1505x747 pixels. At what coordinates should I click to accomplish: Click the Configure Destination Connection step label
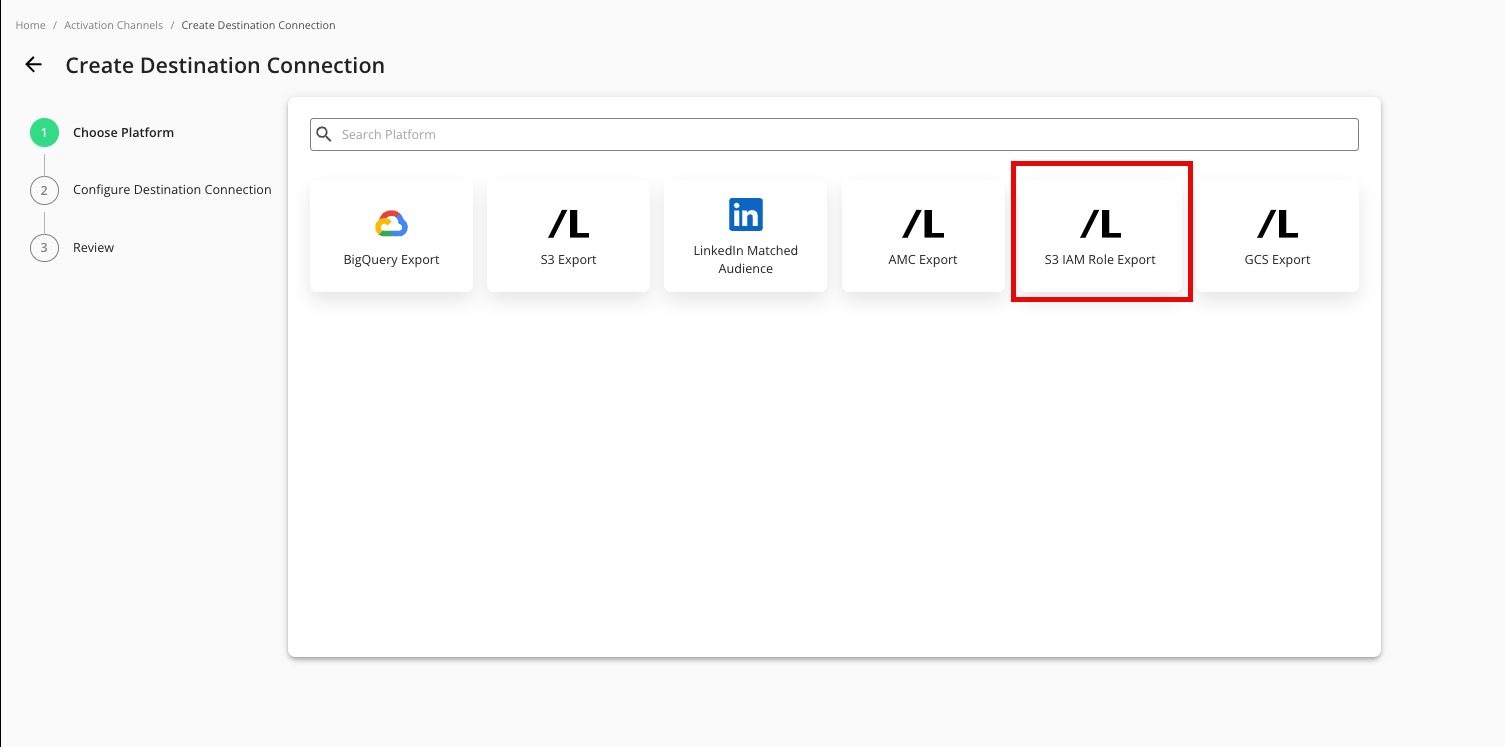click(x=172, y=190)
